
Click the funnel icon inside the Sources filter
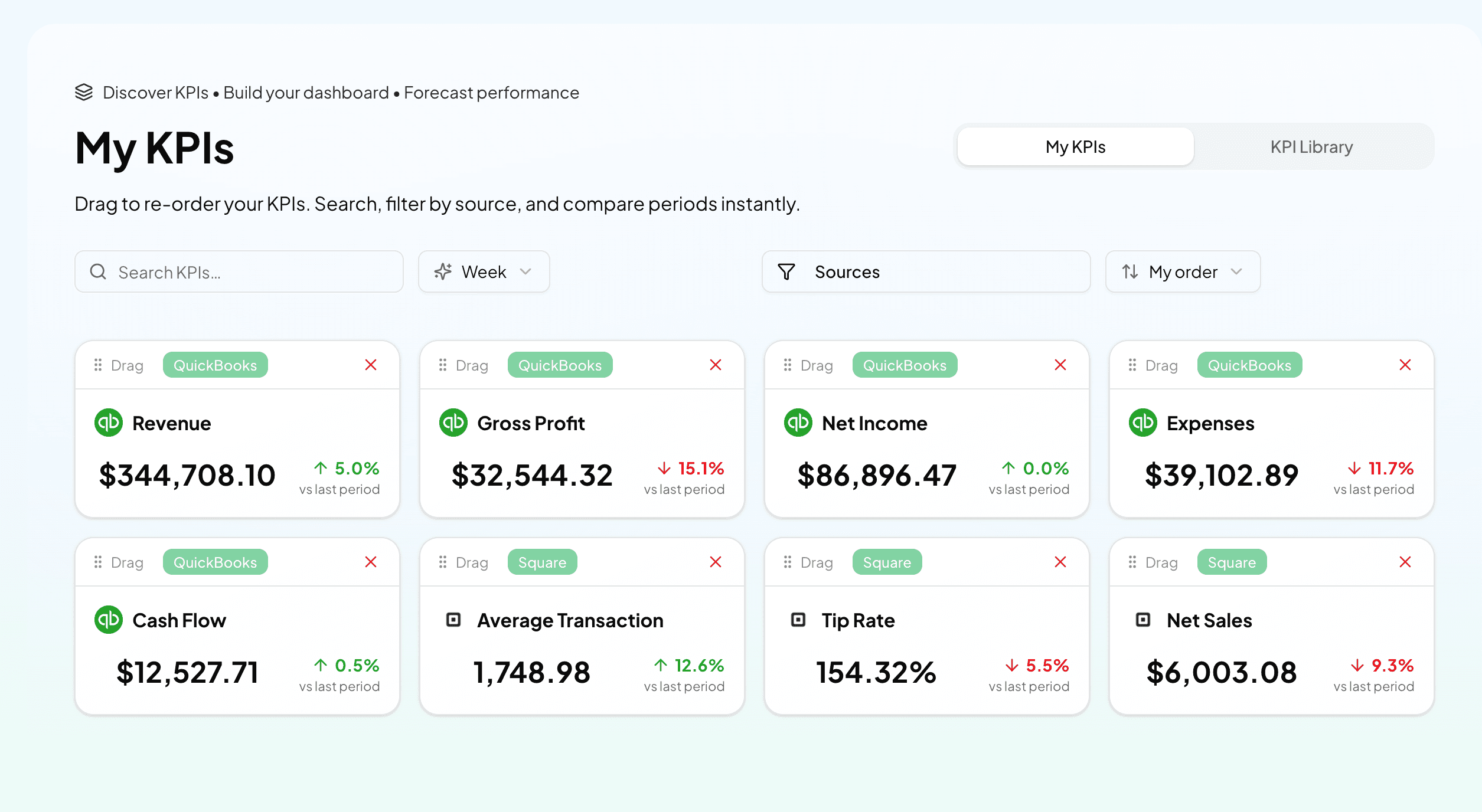[786, 271]
